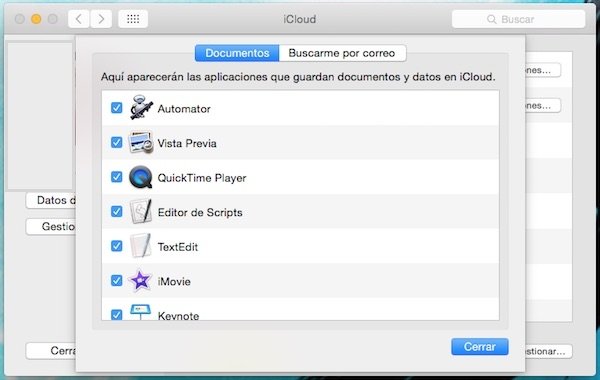The width and height of the screenshot is (600, 380).
Task: Click the Automator robot icon
Action: 141,108
